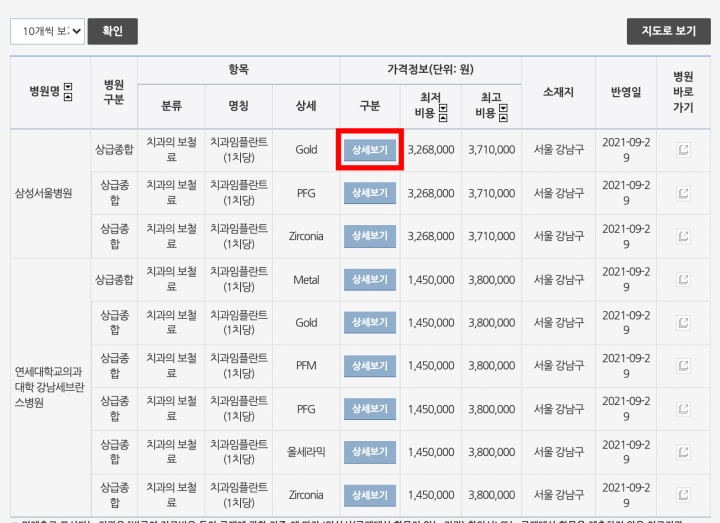Select 상급종합 type cell in Samsung Gold row
The width and height of the screenshot is (720, 523).
tap(114, 150)
